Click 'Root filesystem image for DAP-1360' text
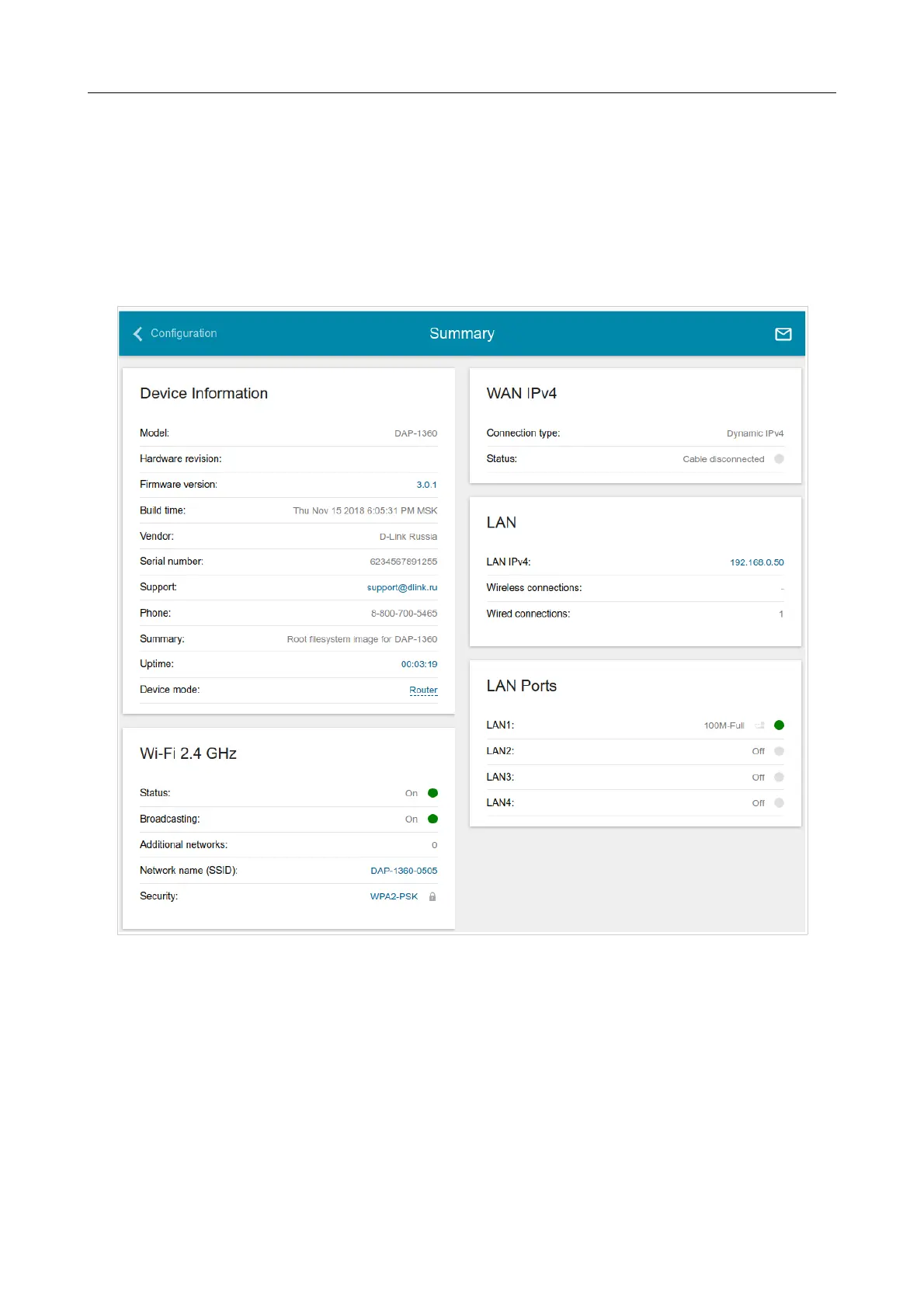Screen dimensions: 924x1308 pyautogui.click(x=362, y=639)
